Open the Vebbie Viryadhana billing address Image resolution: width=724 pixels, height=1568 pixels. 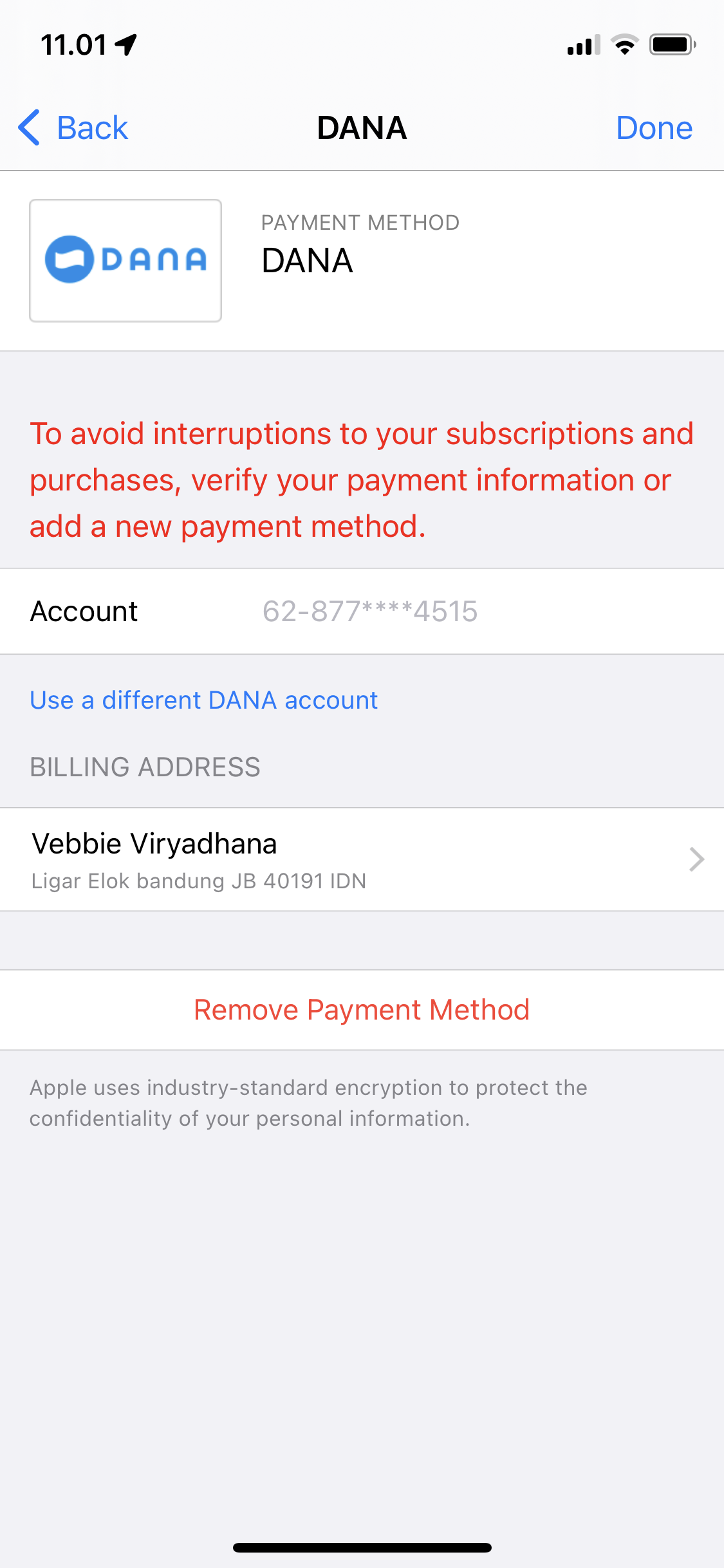click(x=362, y=859)
